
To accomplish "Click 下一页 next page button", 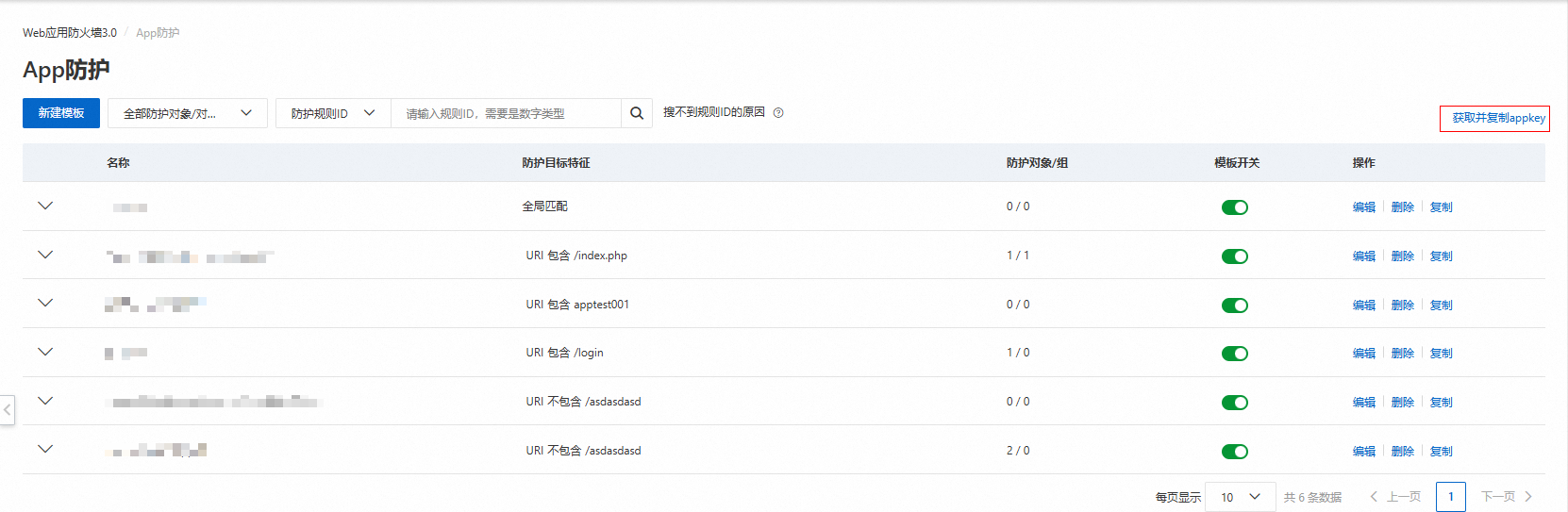I will click(1507, 497).
